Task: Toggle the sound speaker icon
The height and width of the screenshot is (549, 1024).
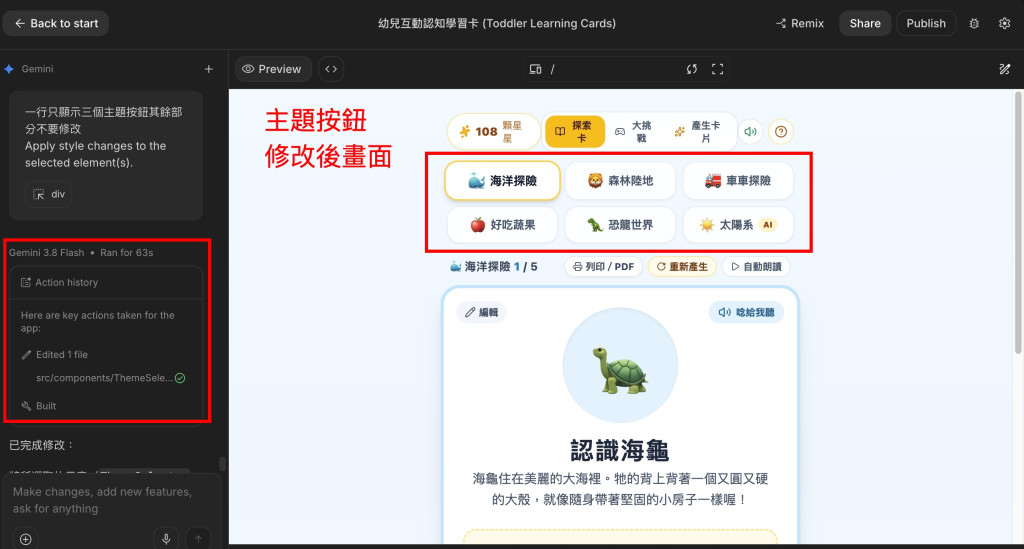Action: tap(750, 132)
